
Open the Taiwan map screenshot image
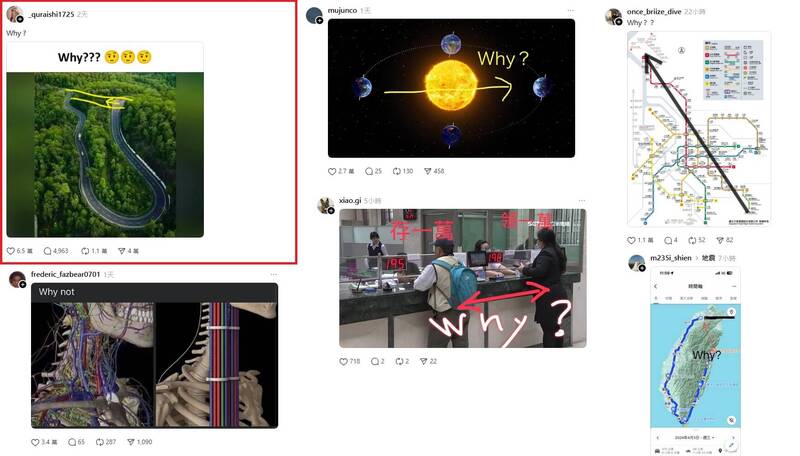click(695, 361)
